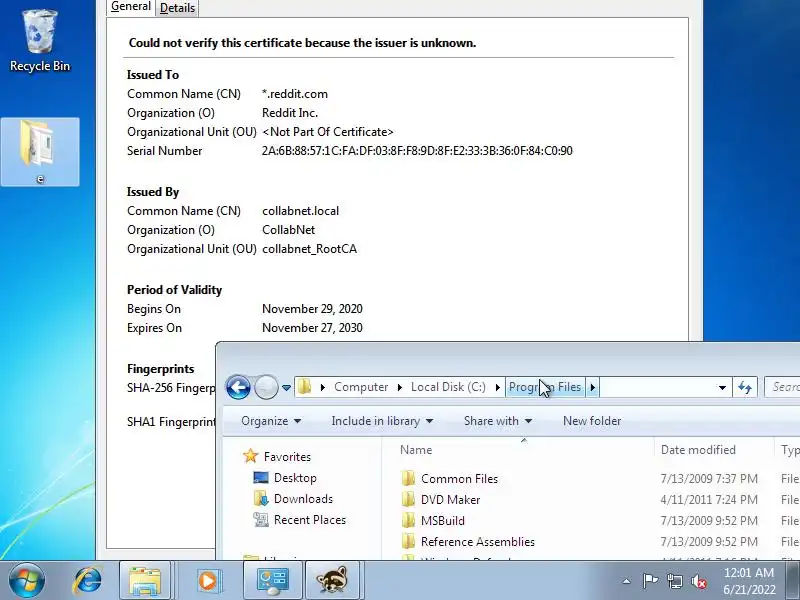Click the DVD Maker folder icon
The height and width of the screenshot is (600, 800).
click(x=408, y=499)
